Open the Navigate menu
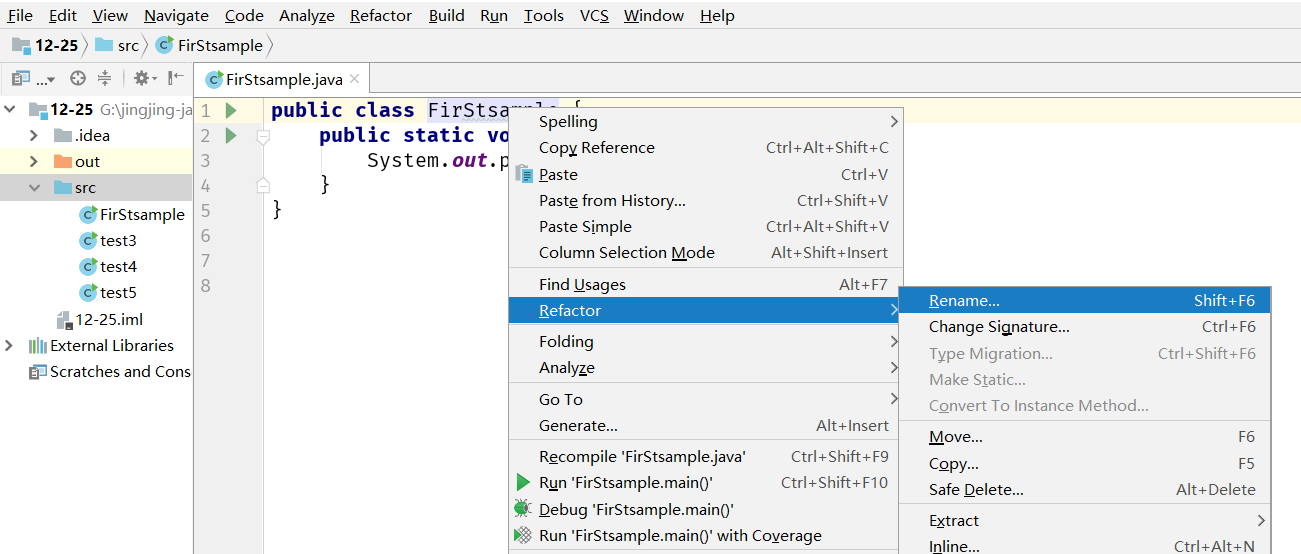This screenshot has width=1301, height=554. pos(176,16)
